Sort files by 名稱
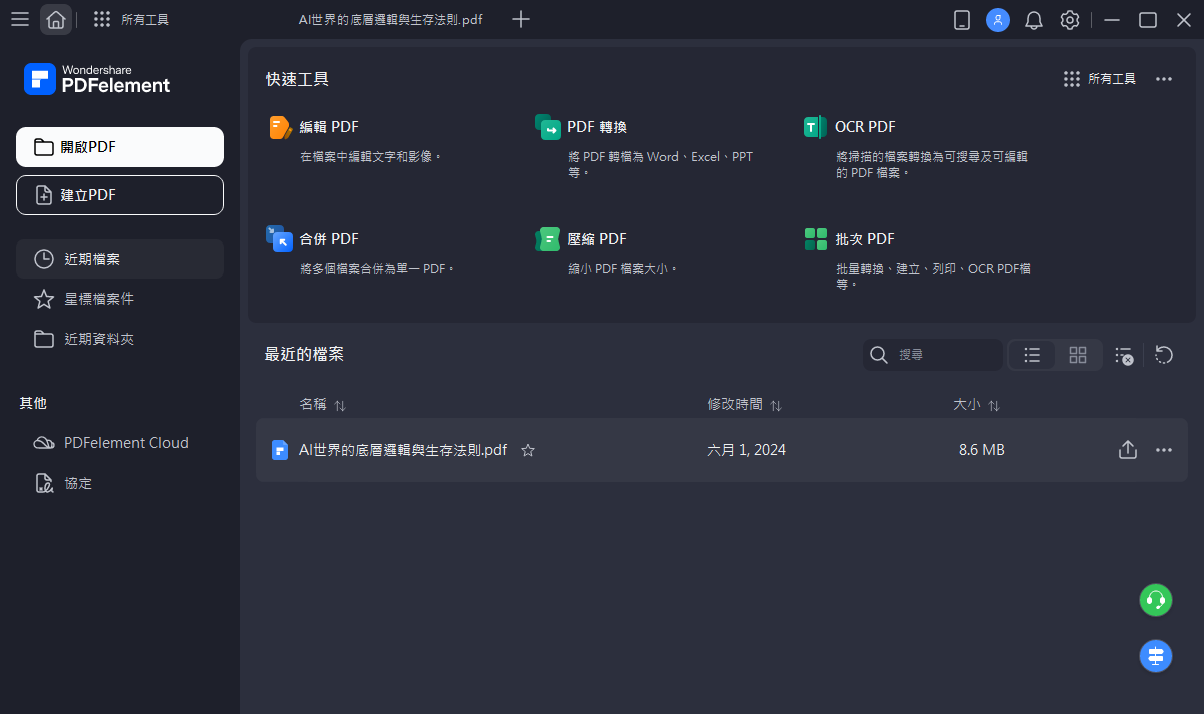The image size is (1204, 714). pos(323,405)
